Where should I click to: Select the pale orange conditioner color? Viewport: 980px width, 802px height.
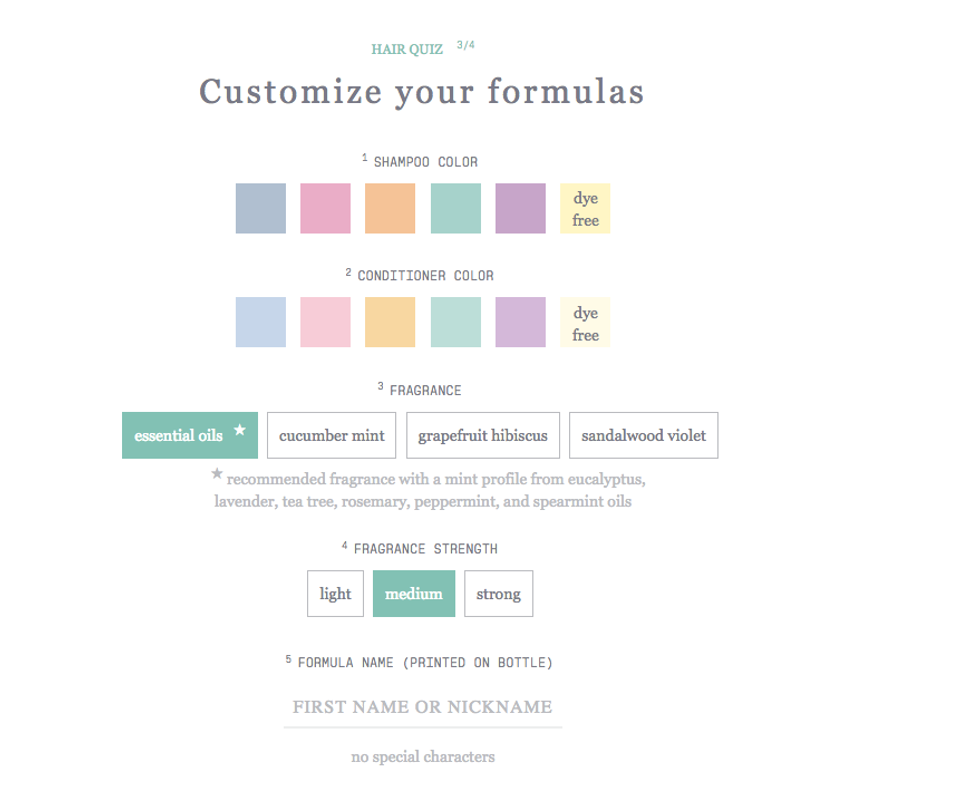coord(390,322)
